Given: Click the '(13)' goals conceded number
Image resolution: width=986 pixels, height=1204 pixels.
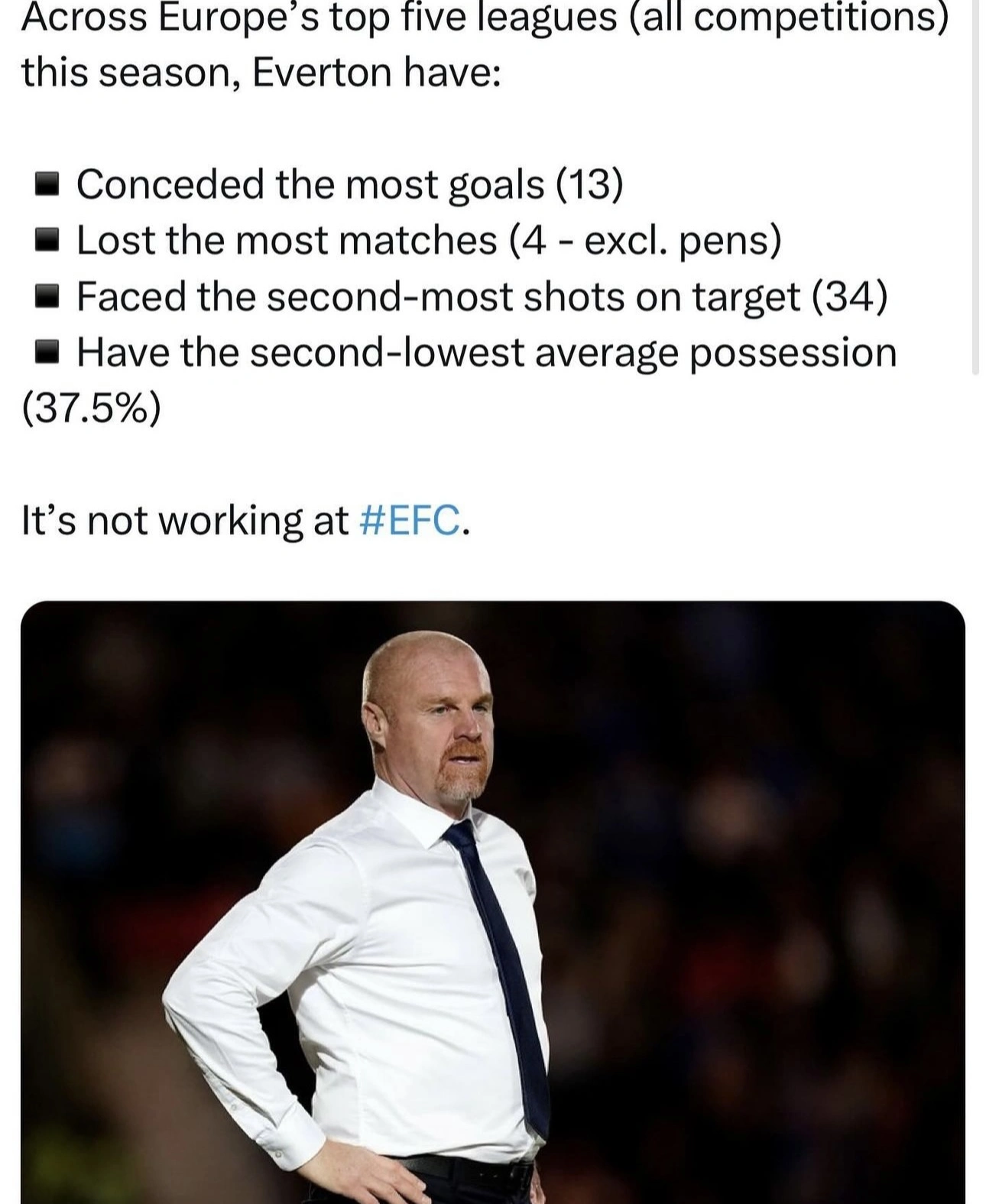Looking at the screenshot, I should [x=590, y=184].
